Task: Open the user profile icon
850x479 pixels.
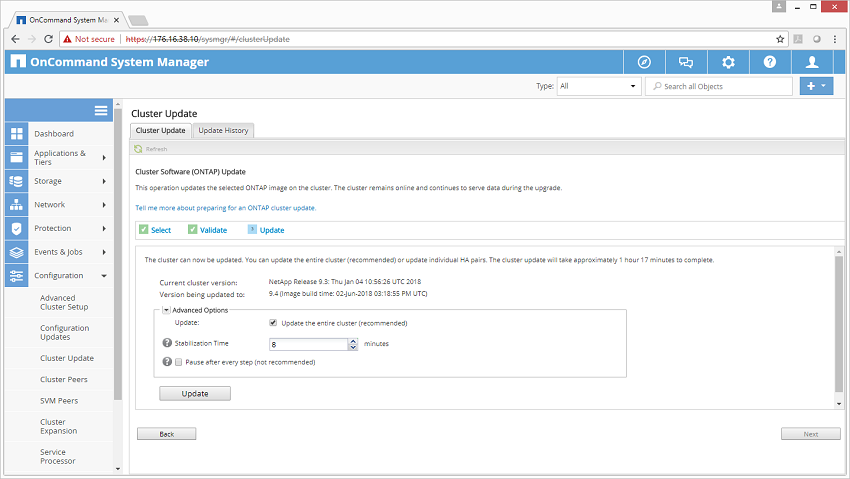Action: point(812,62)
